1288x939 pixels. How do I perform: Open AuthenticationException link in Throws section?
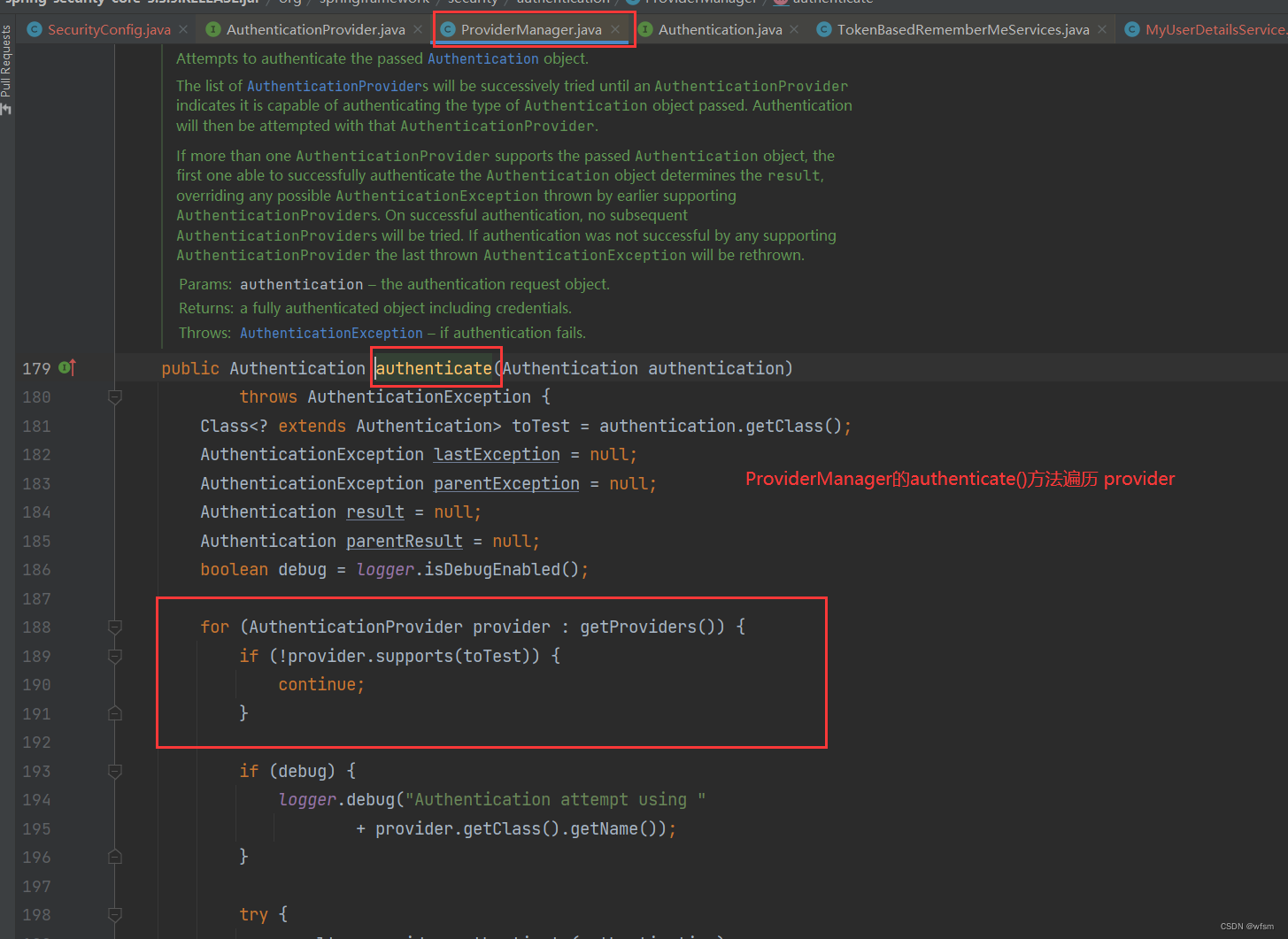point(331,333)
